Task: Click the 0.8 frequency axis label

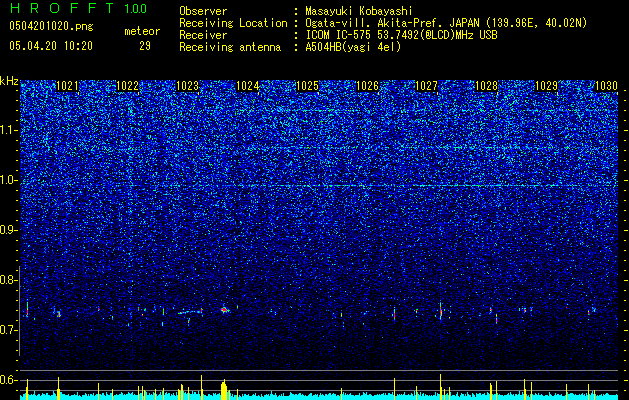Action: click(x=8, y=280)
